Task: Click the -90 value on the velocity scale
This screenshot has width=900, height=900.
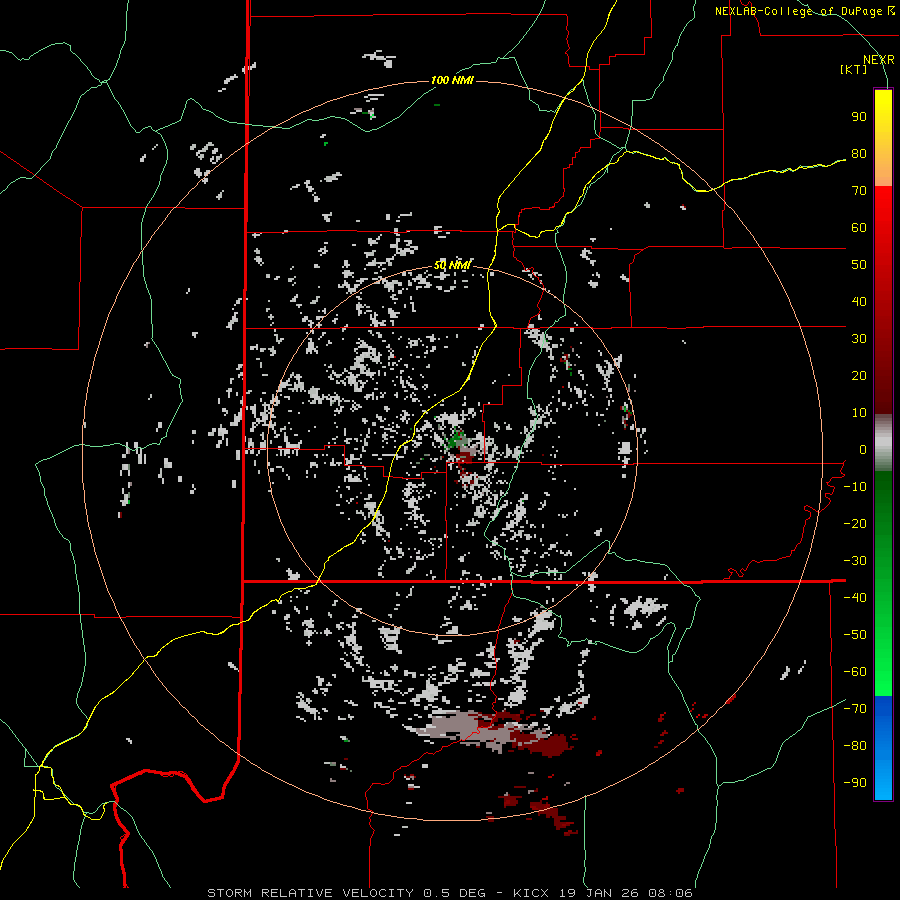Action: pos(855,783)
